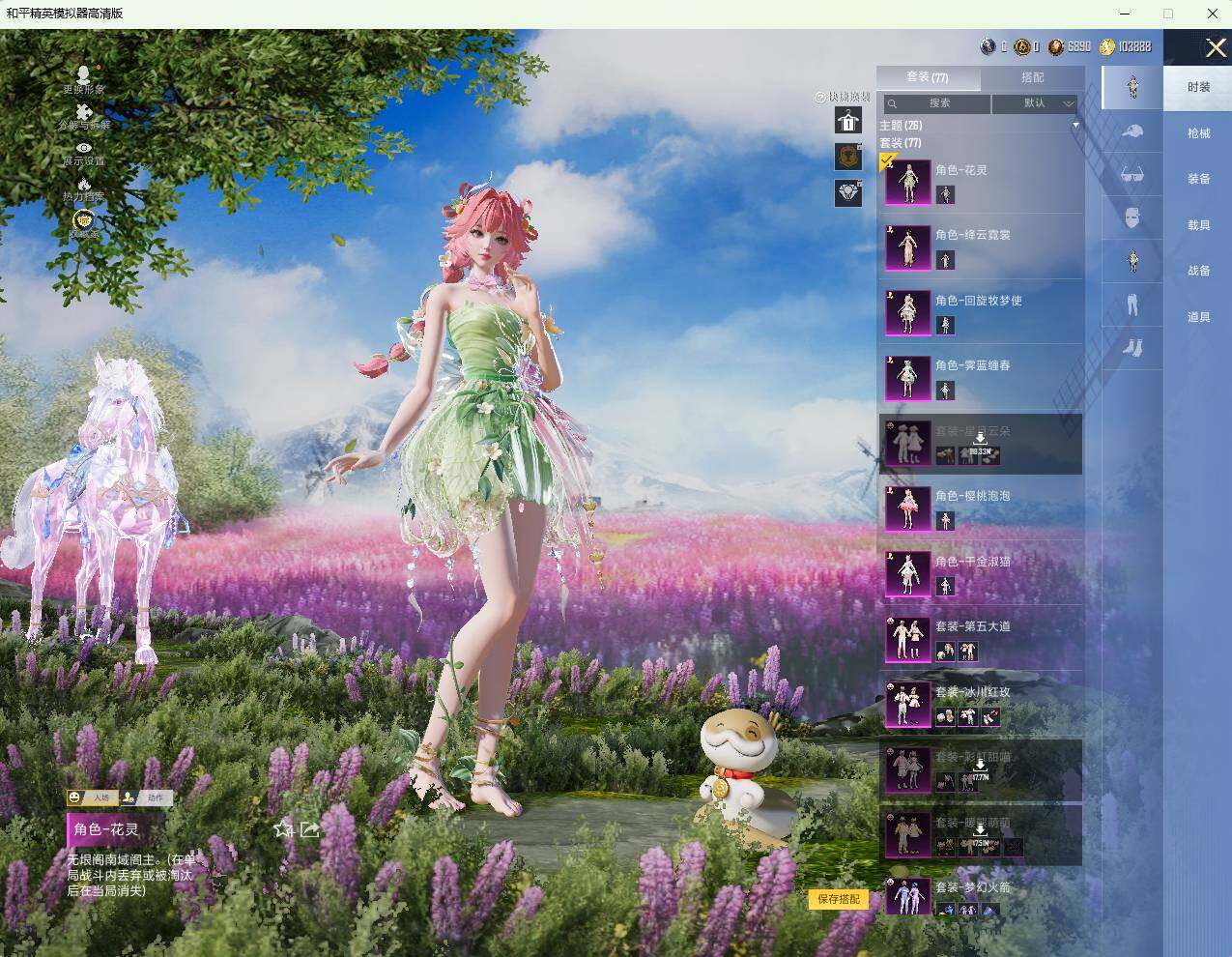Screen dimensions: 1232x957
Task: Switch to the 战备 tab
Action: pos(1198,271)
